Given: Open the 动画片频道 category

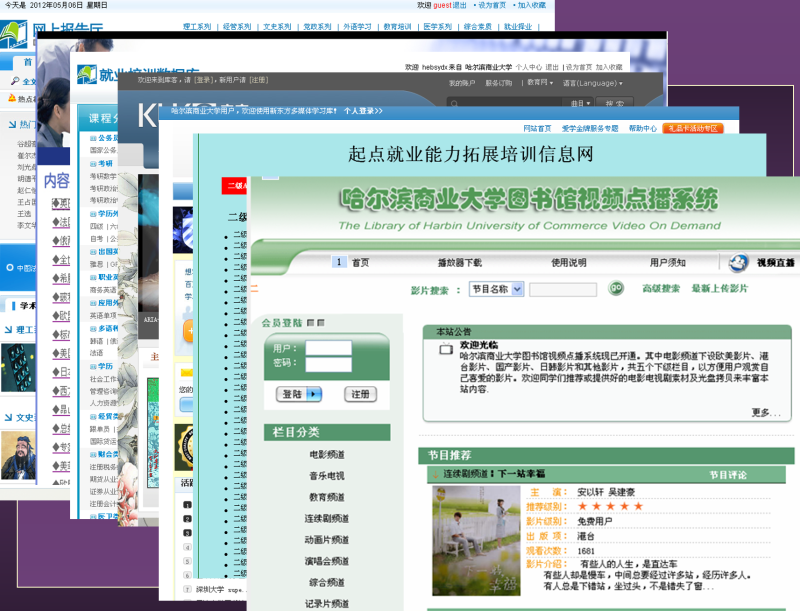Looking at the screenshot, I should click(x=327, y=540).
